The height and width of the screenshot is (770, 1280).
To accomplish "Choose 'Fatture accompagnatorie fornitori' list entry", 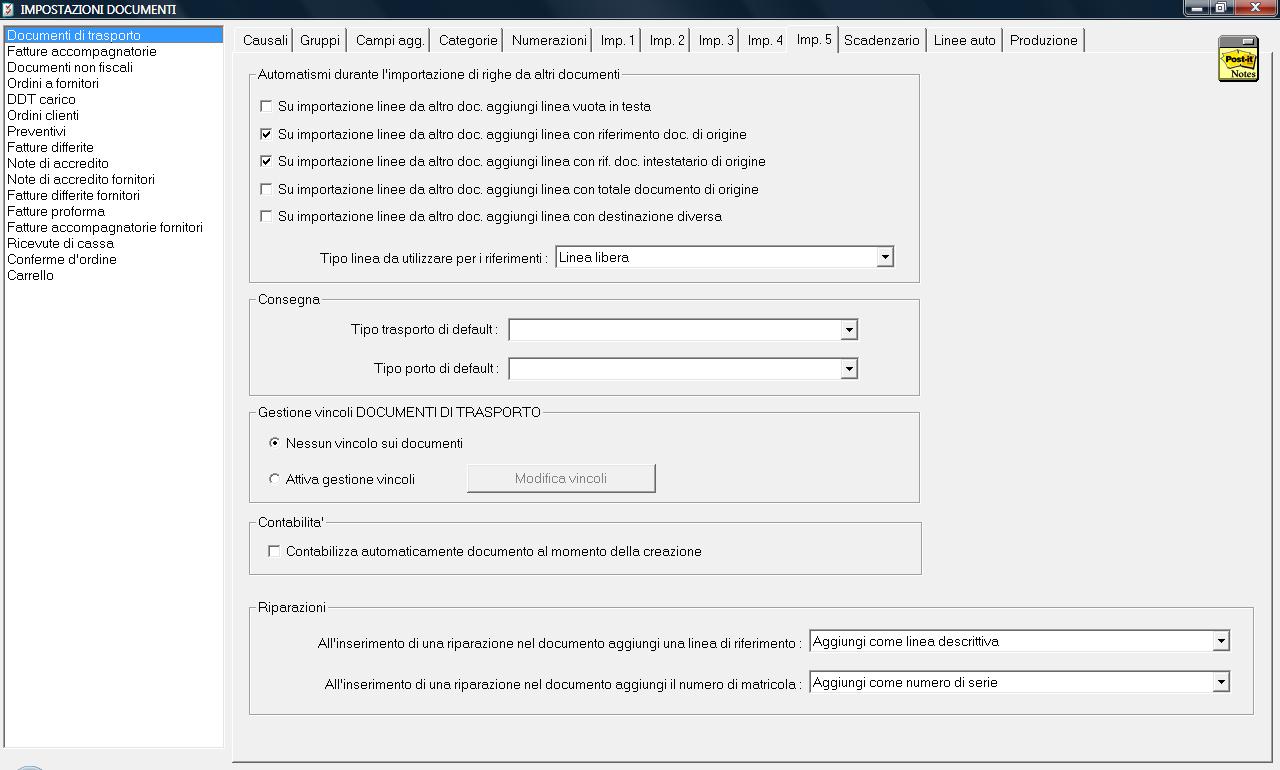I will coord(114,227).
